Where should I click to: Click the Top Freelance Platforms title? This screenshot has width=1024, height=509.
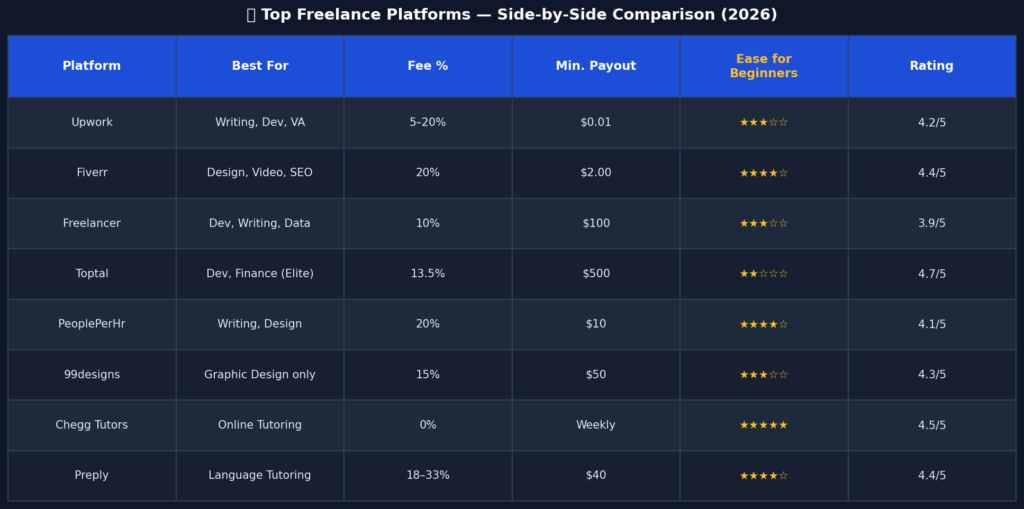click(512, 15)
